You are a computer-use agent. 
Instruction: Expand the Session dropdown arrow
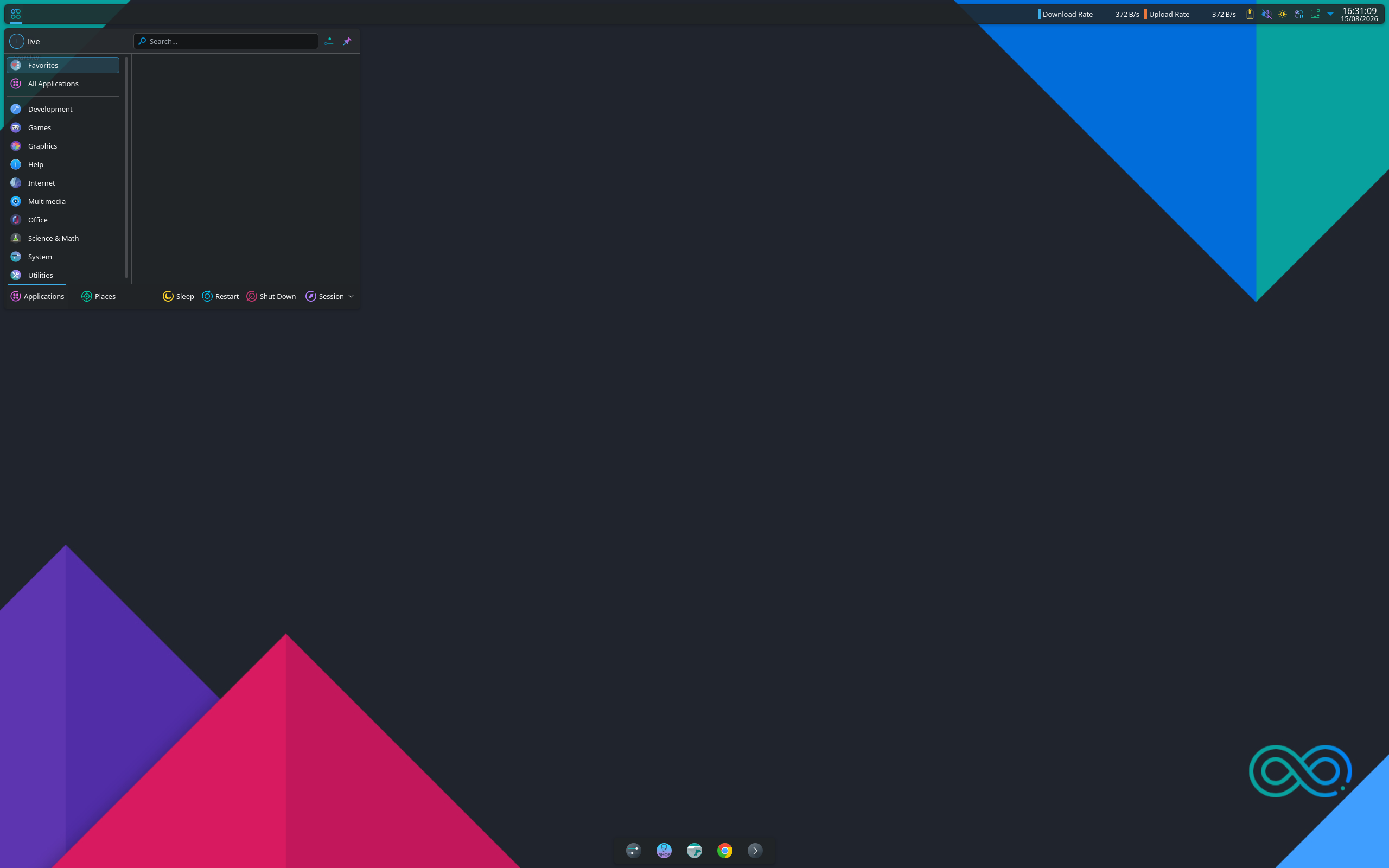point(351,296)
